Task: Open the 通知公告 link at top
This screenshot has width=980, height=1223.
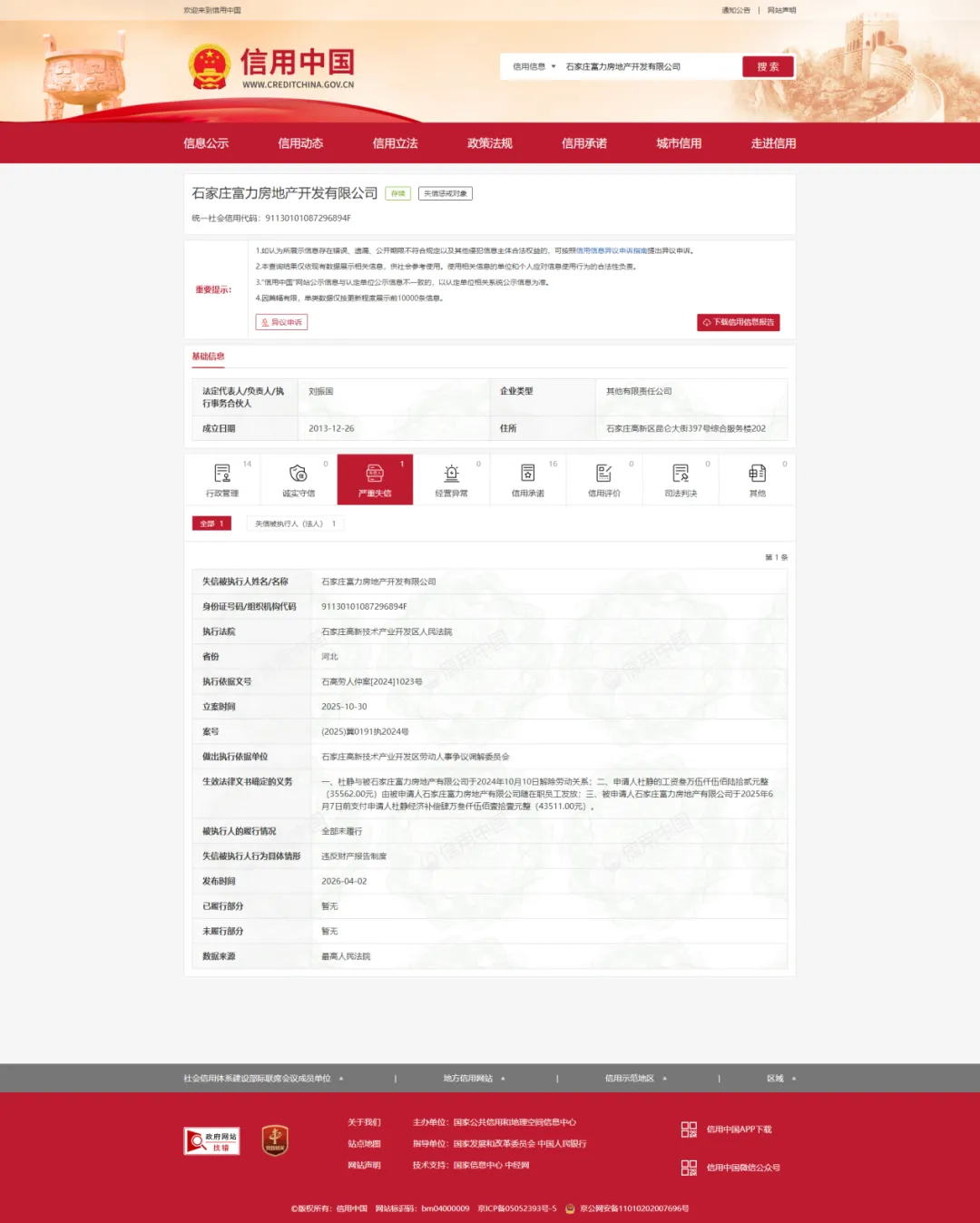Action: point(736,11)
